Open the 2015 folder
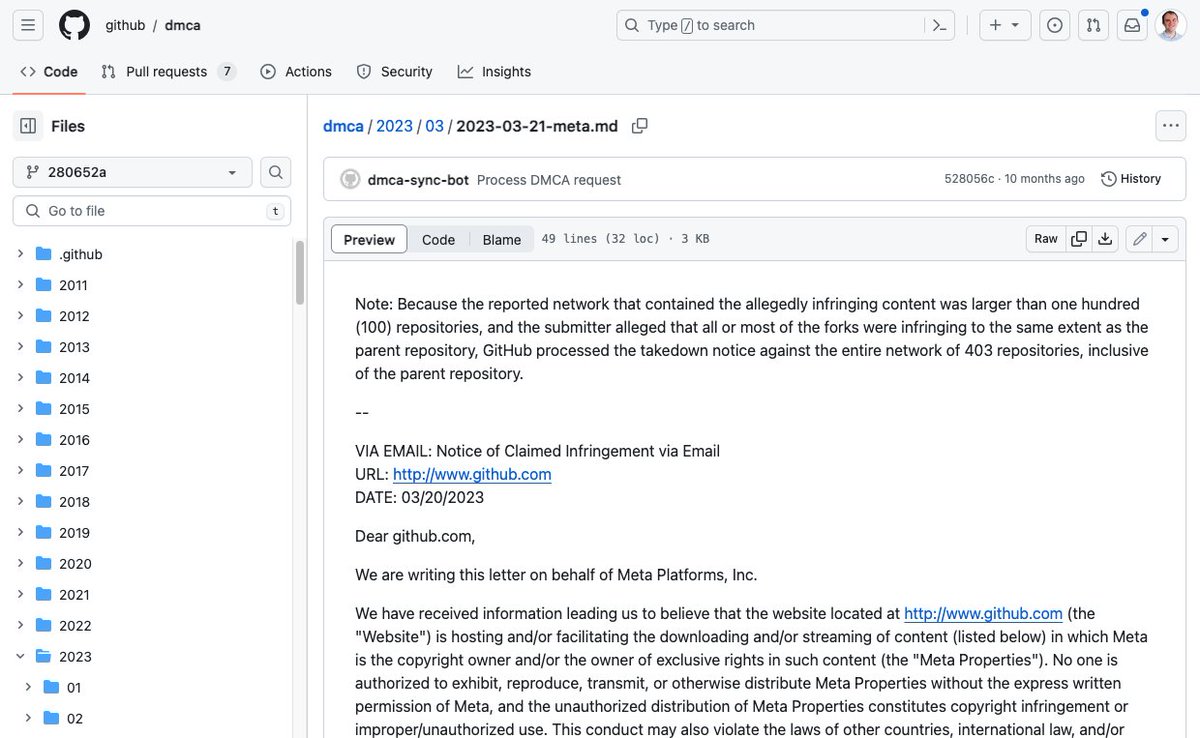Image resolution: width=1200 pixels, height=738 pixels. click(x=74, y=409)
